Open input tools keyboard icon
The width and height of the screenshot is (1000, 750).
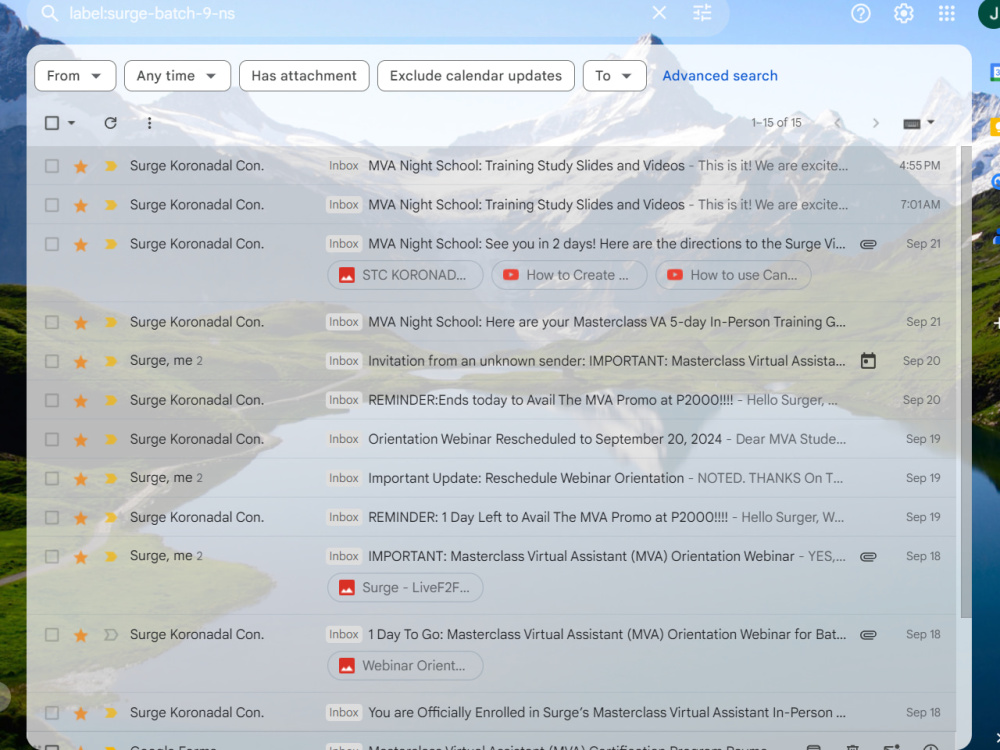click(911, 123)
